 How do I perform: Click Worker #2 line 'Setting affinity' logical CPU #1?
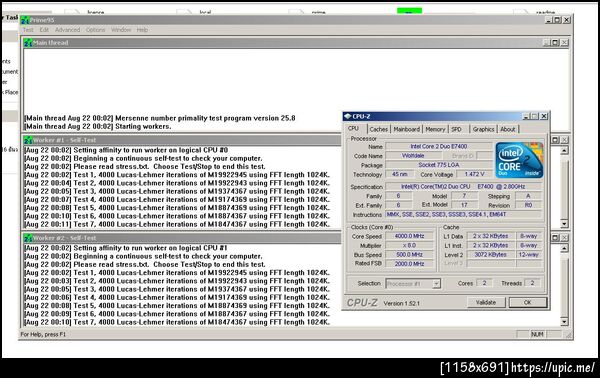pyautogui.click(x=126, y=248)
